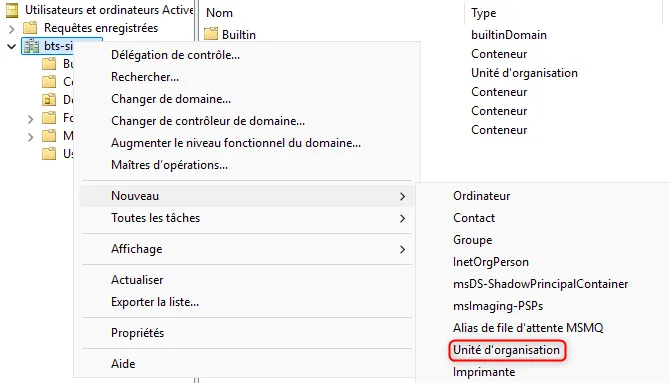
Task: Select InetOrgPerson in the Nouveau submenu
Action: [x=491, y=262]
